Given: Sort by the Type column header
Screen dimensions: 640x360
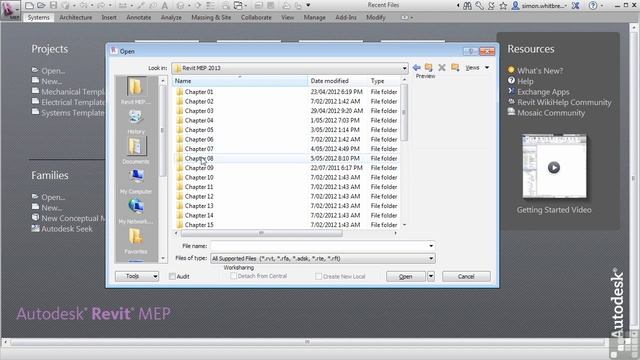Looking at the screenshot, I should (x=384, y=81).
